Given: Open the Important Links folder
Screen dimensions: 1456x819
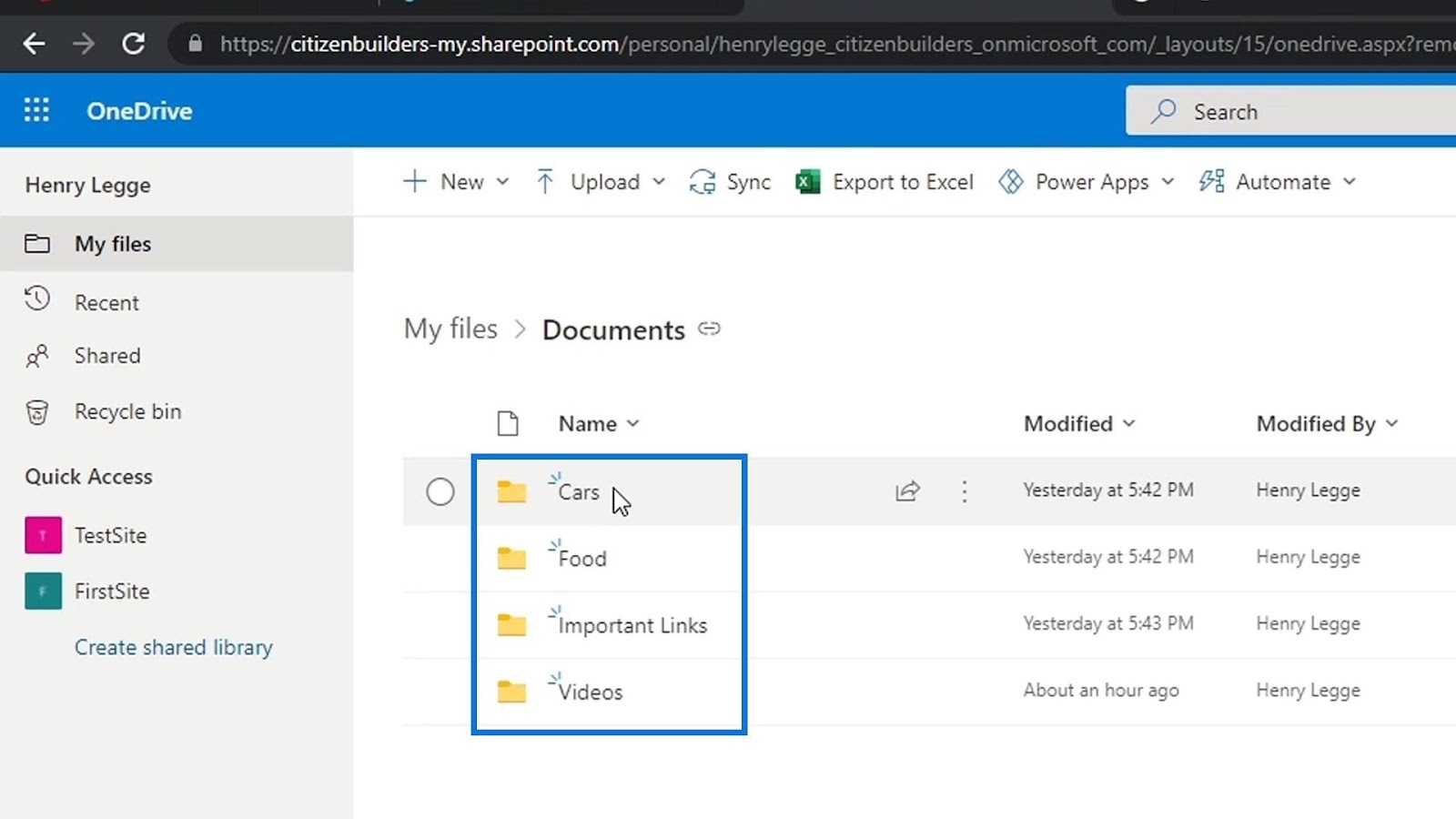Looking at the screenshot, I should 632,625.
